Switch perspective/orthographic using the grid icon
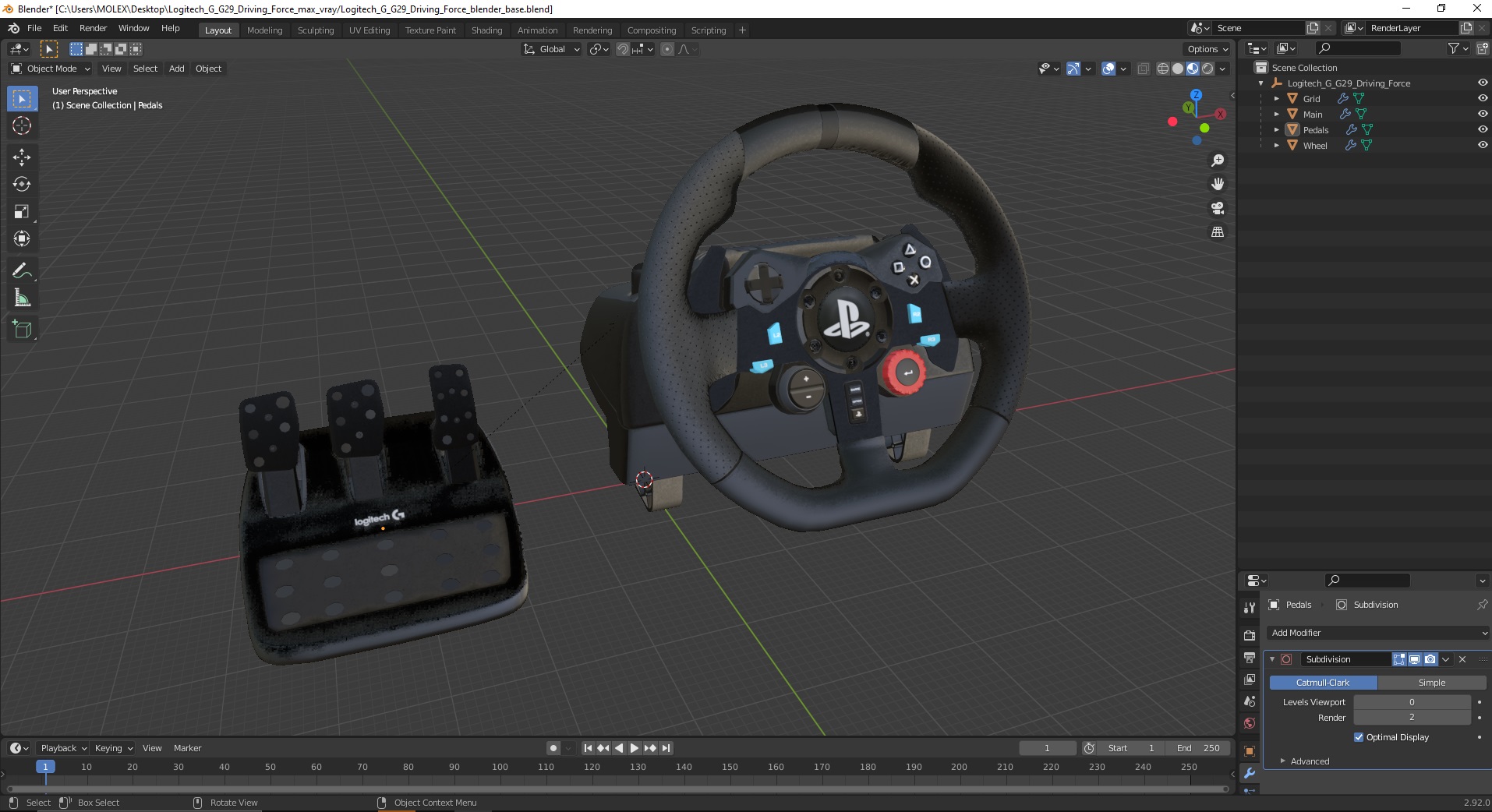1492x812 pixels. (x=1217, y=232)
